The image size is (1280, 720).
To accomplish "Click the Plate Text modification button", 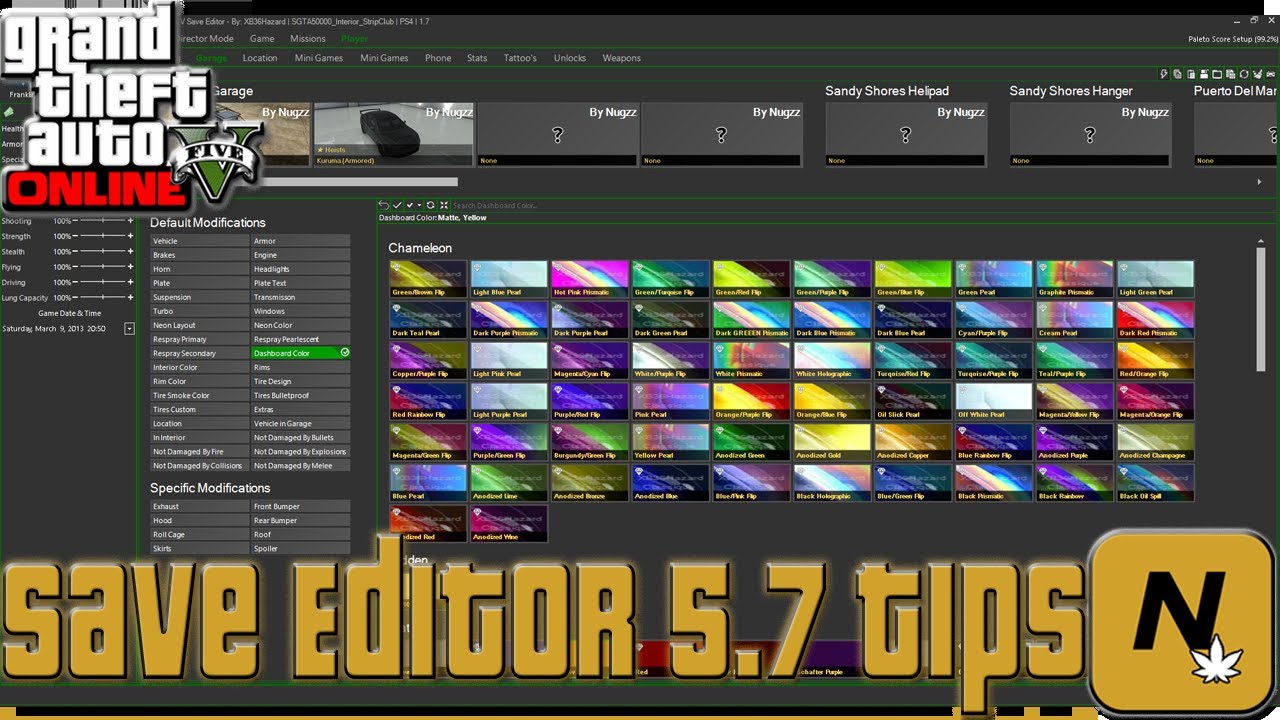I will (x=301, y=283).
